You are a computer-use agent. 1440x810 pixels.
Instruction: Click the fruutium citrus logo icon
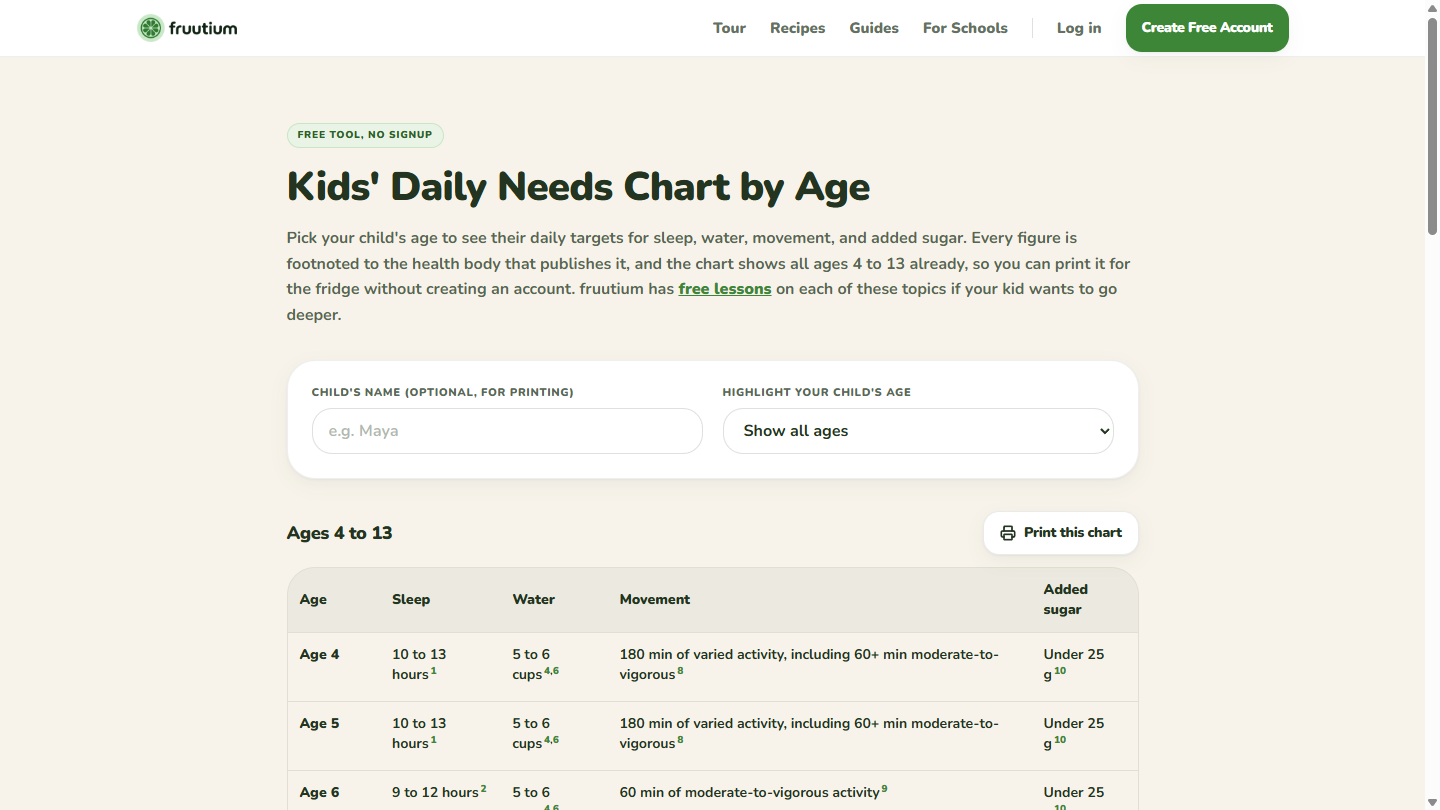(x=150, y=28)
